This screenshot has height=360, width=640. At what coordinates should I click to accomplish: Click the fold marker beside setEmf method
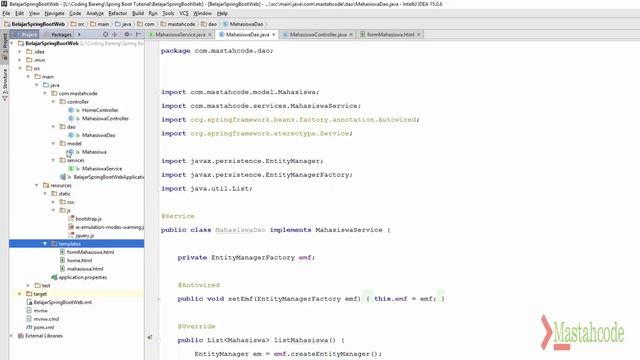click(x=159, y=299)
